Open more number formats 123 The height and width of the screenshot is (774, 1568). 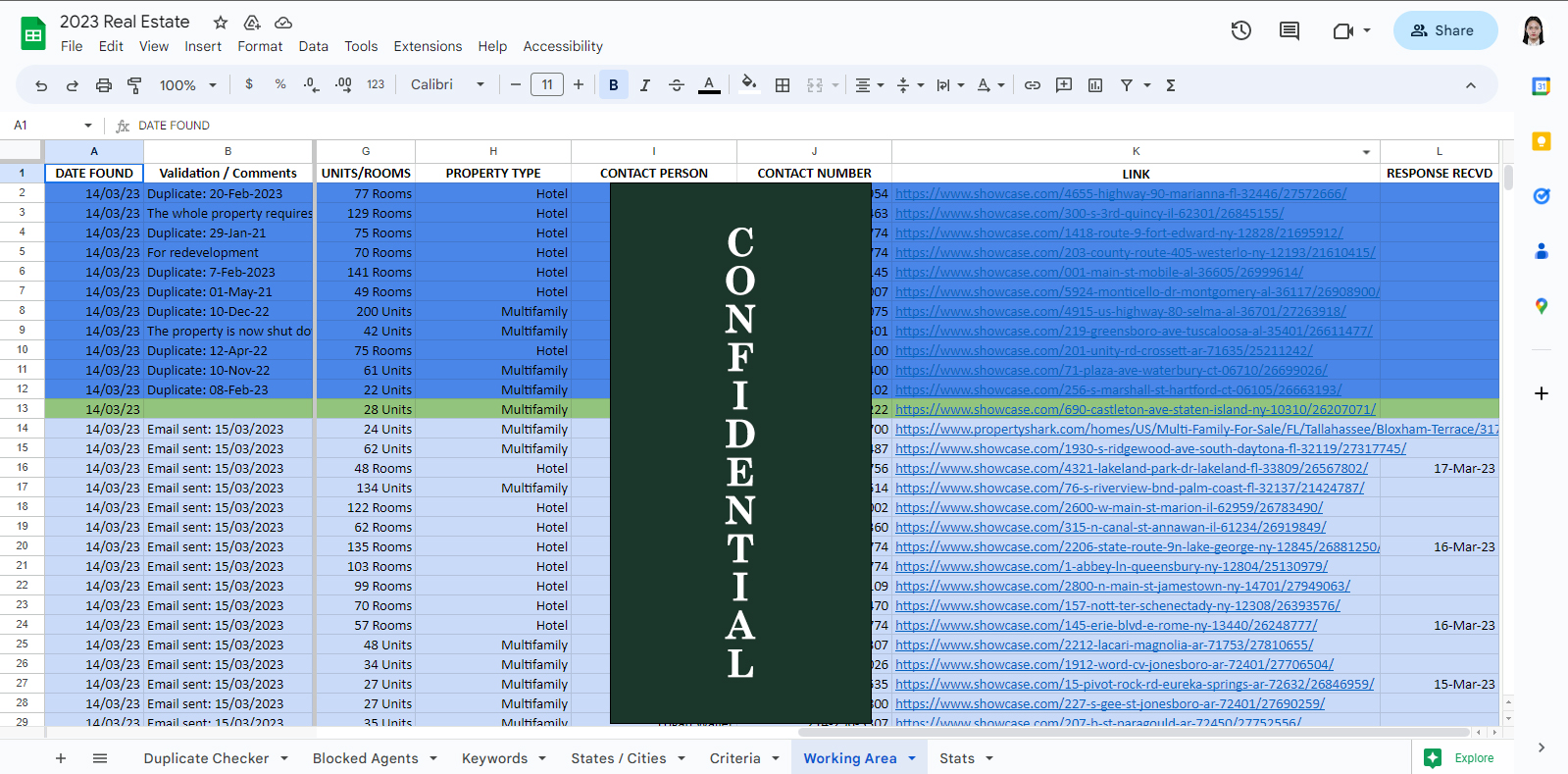(x=376, y=84)
